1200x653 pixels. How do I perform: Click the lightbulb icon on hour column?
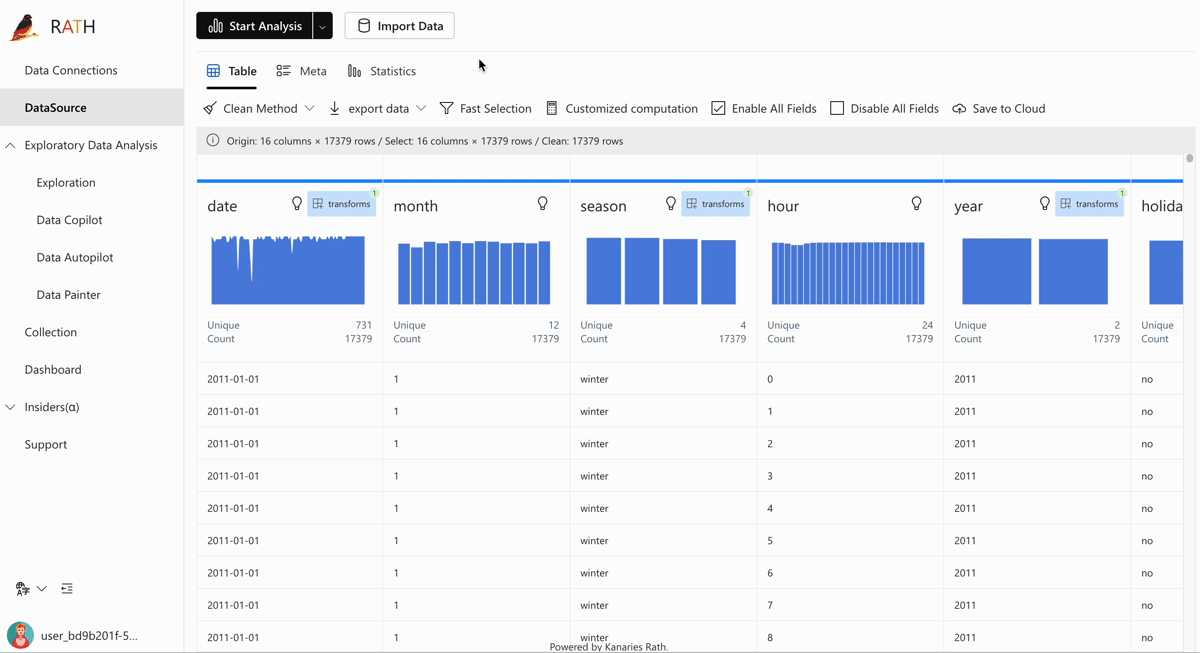917,203
